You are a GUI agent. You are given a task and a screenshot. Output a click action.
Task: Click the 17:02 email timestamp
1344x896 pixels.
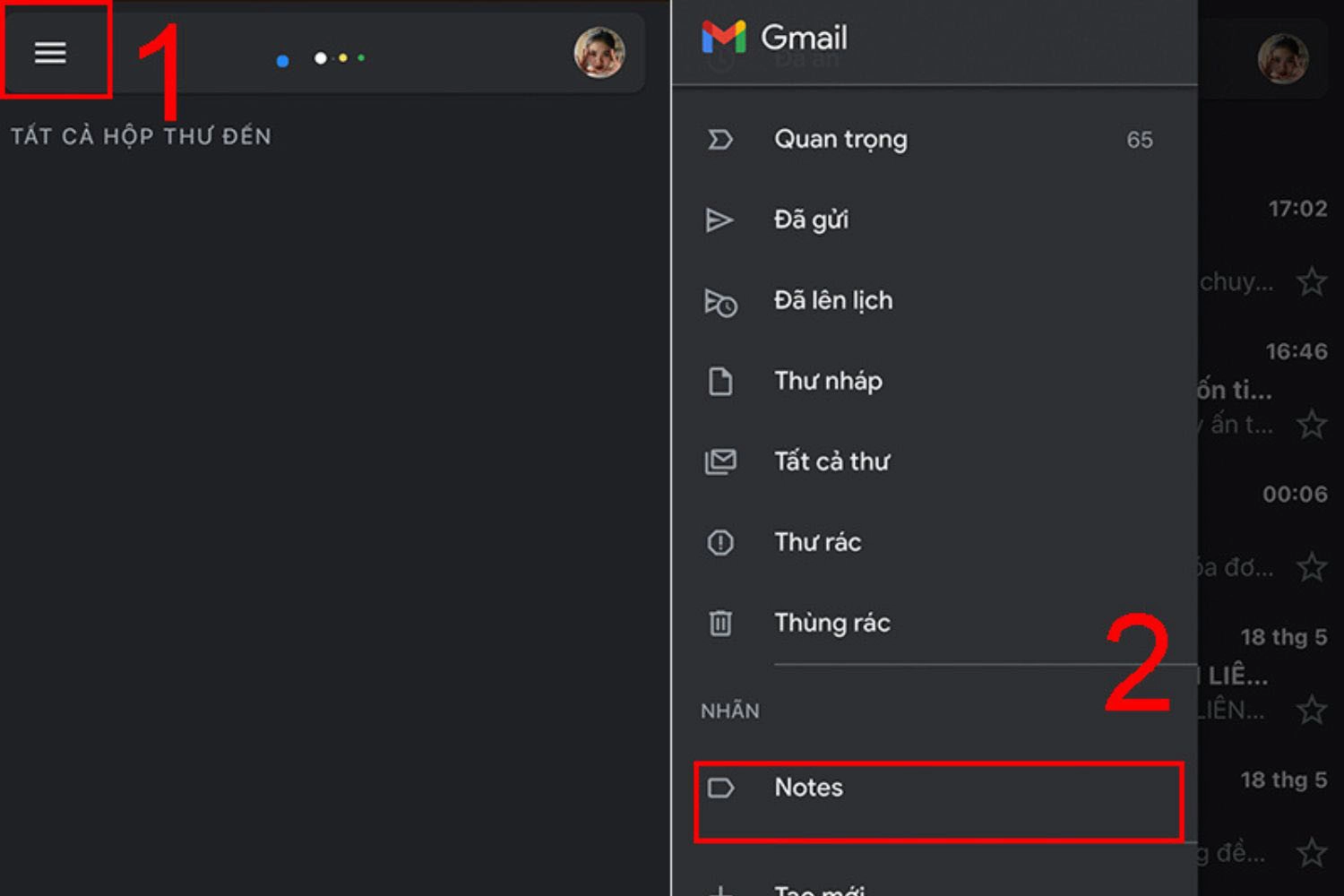1297,209
